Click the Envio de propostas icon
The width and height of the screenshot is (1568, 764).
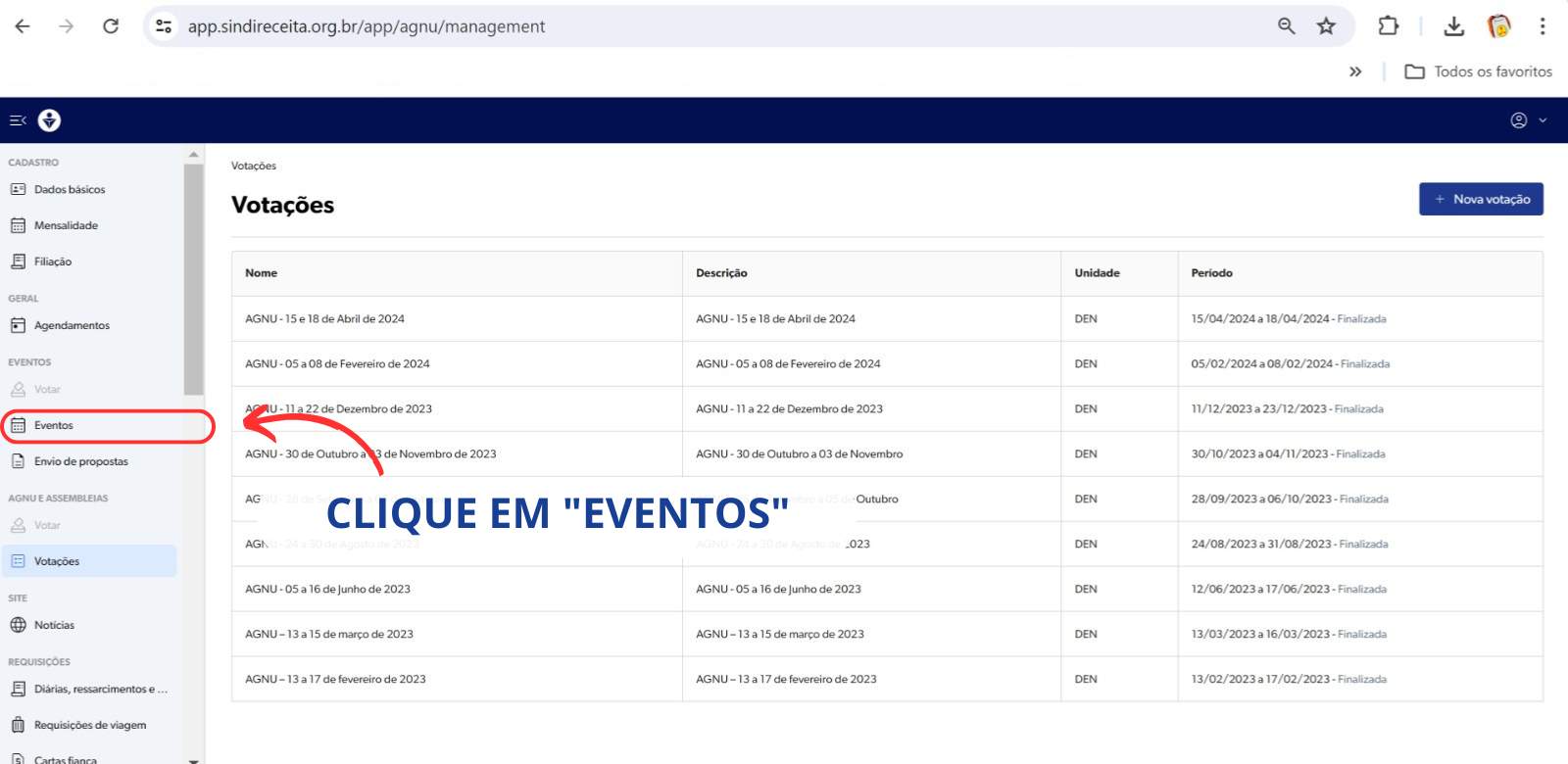click(18, 461)
